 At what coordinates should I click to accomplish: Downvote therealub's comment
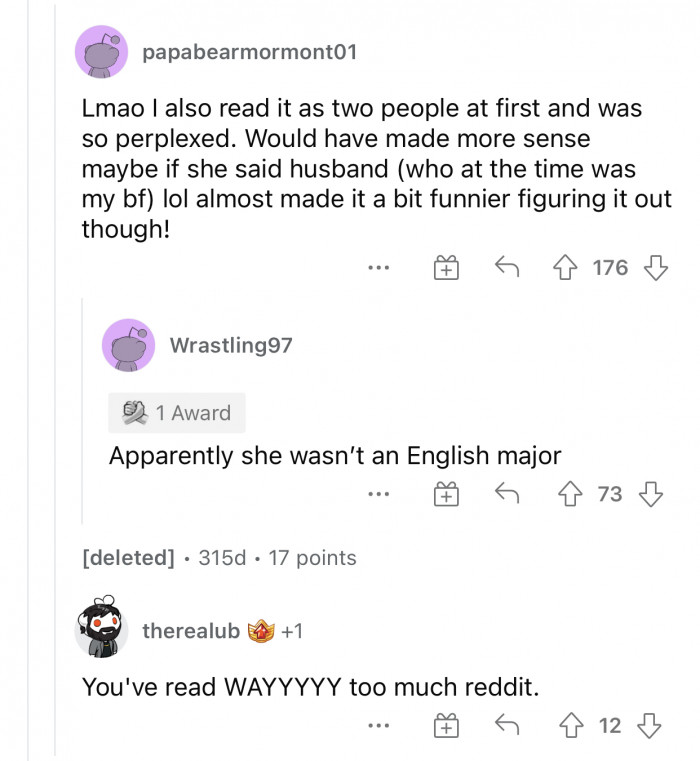coord(650,726)
